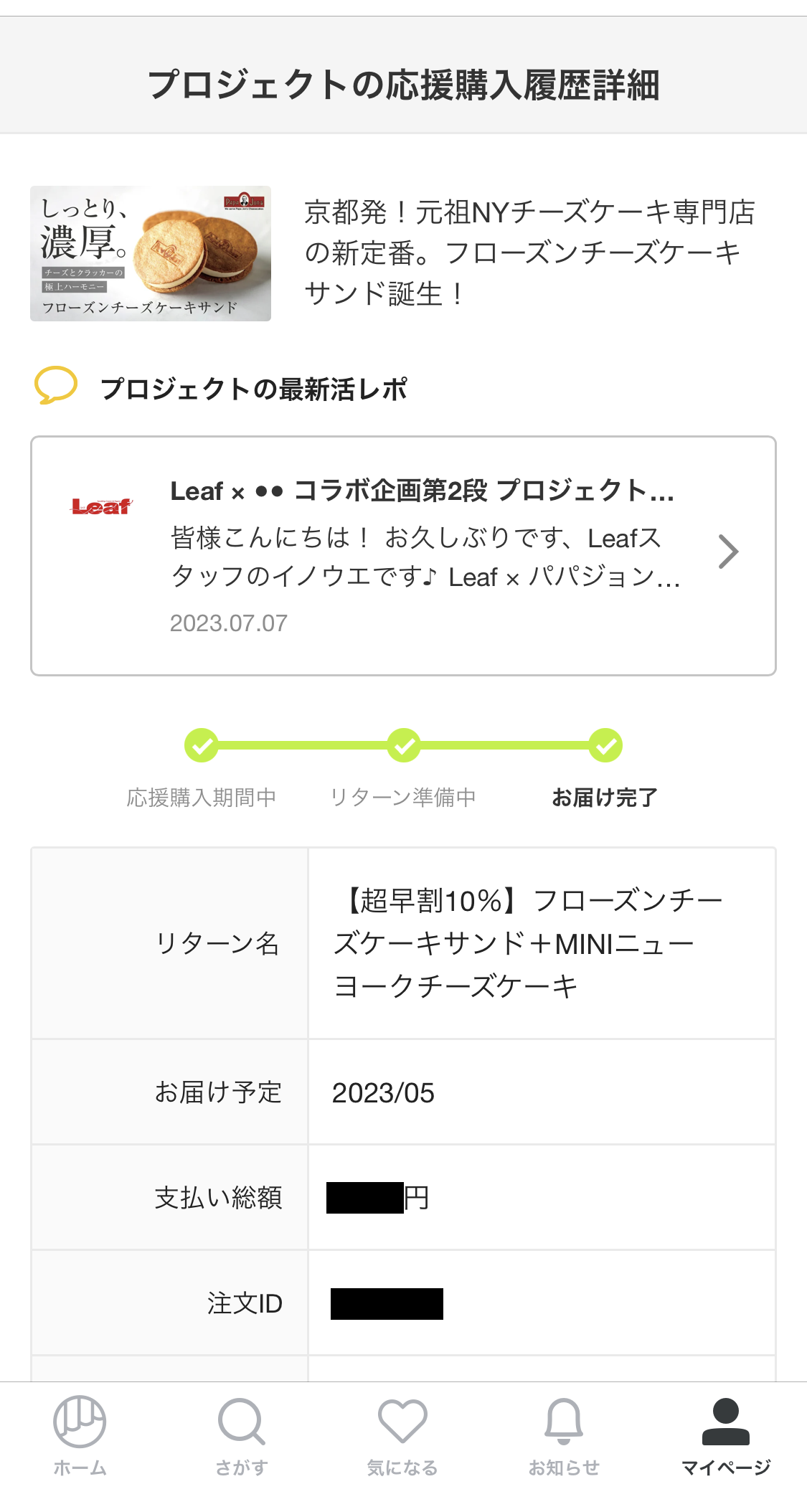Image resolution: width=807 pixels, height=1512 pixels.
Task: Click the 応援購入期間中 checkmark step
Action: [x=202, y=746]
